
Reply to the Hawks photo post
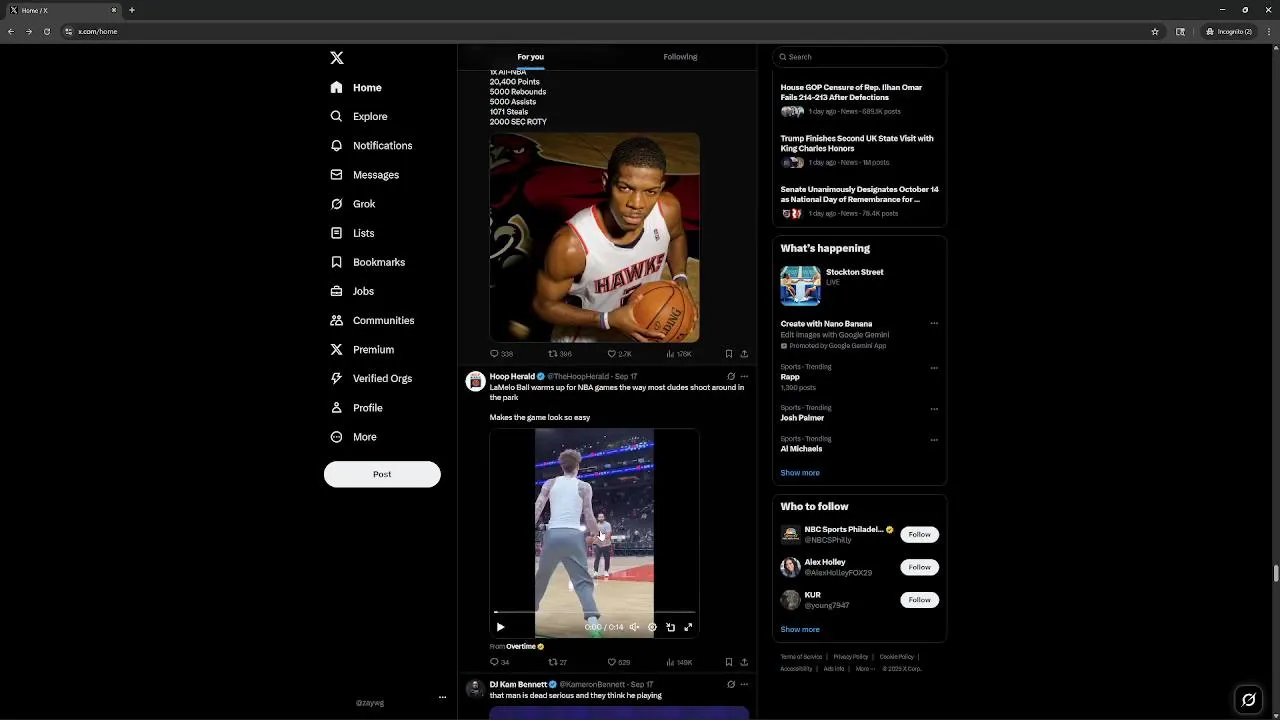[x=501, y=354]
